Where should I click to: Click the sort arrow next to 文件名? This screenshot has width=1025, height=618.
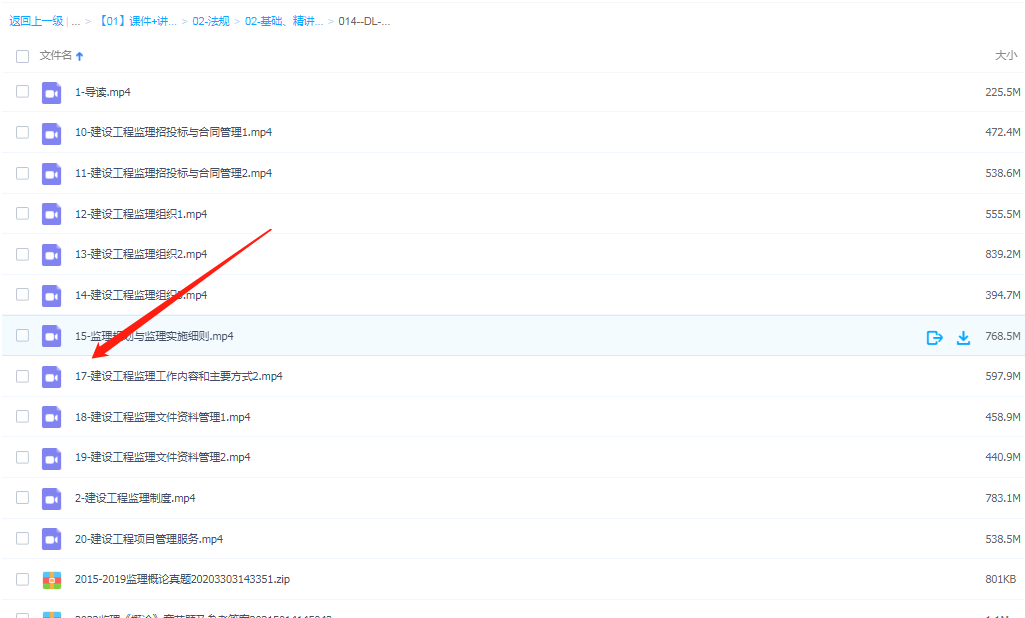80,56
